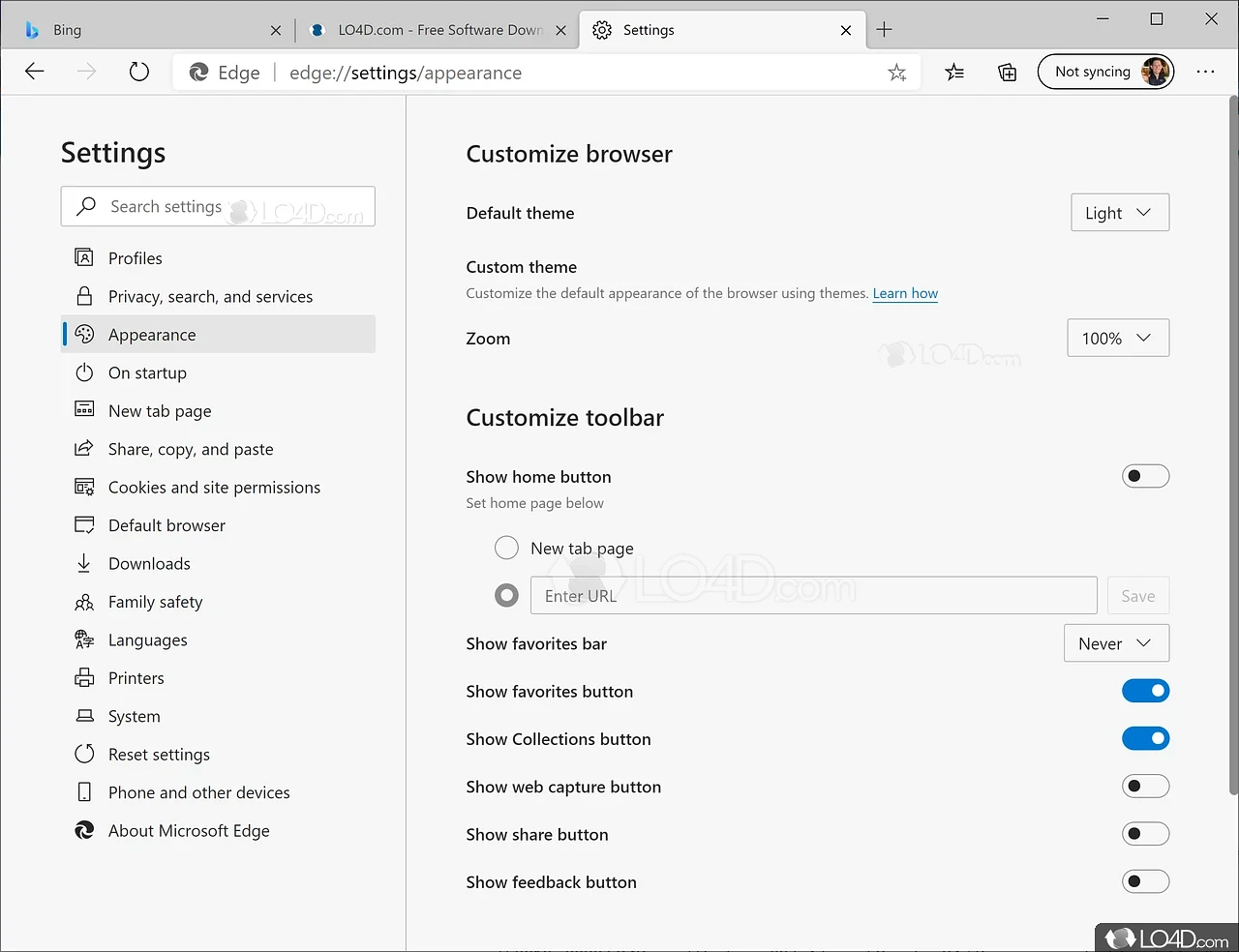1239x952 pixels.
Task: Open Phone and other devices settings
Action: tap(218, 792)
